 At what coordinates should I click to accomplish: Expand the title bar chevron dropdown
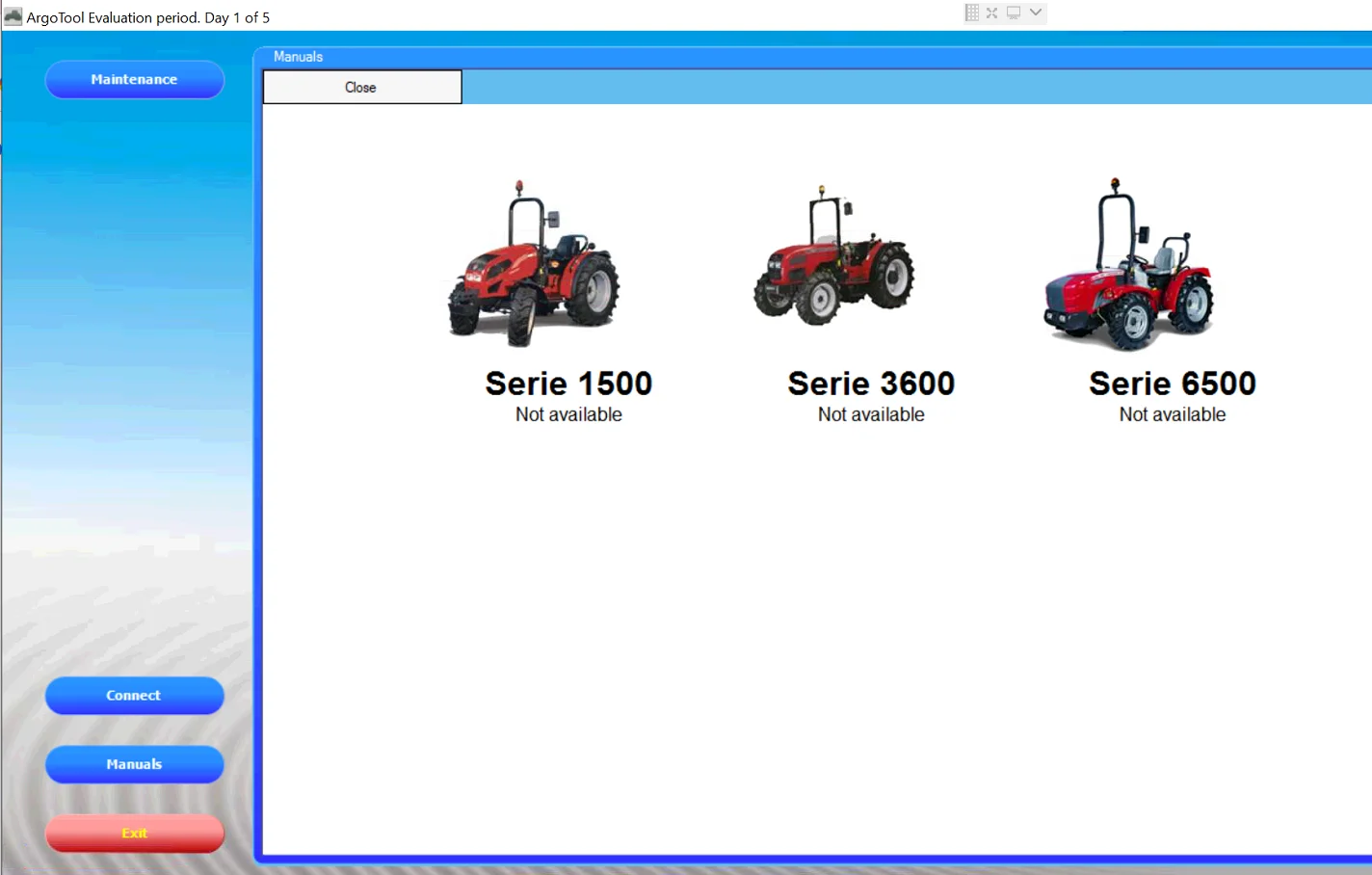(1036, 13)
